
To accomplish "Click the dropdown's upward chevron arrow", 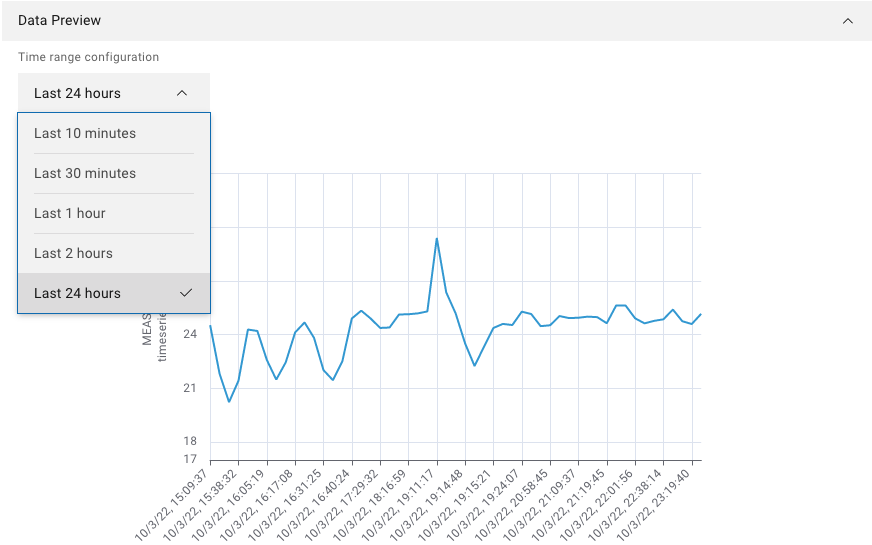I will tap(181, 93).
